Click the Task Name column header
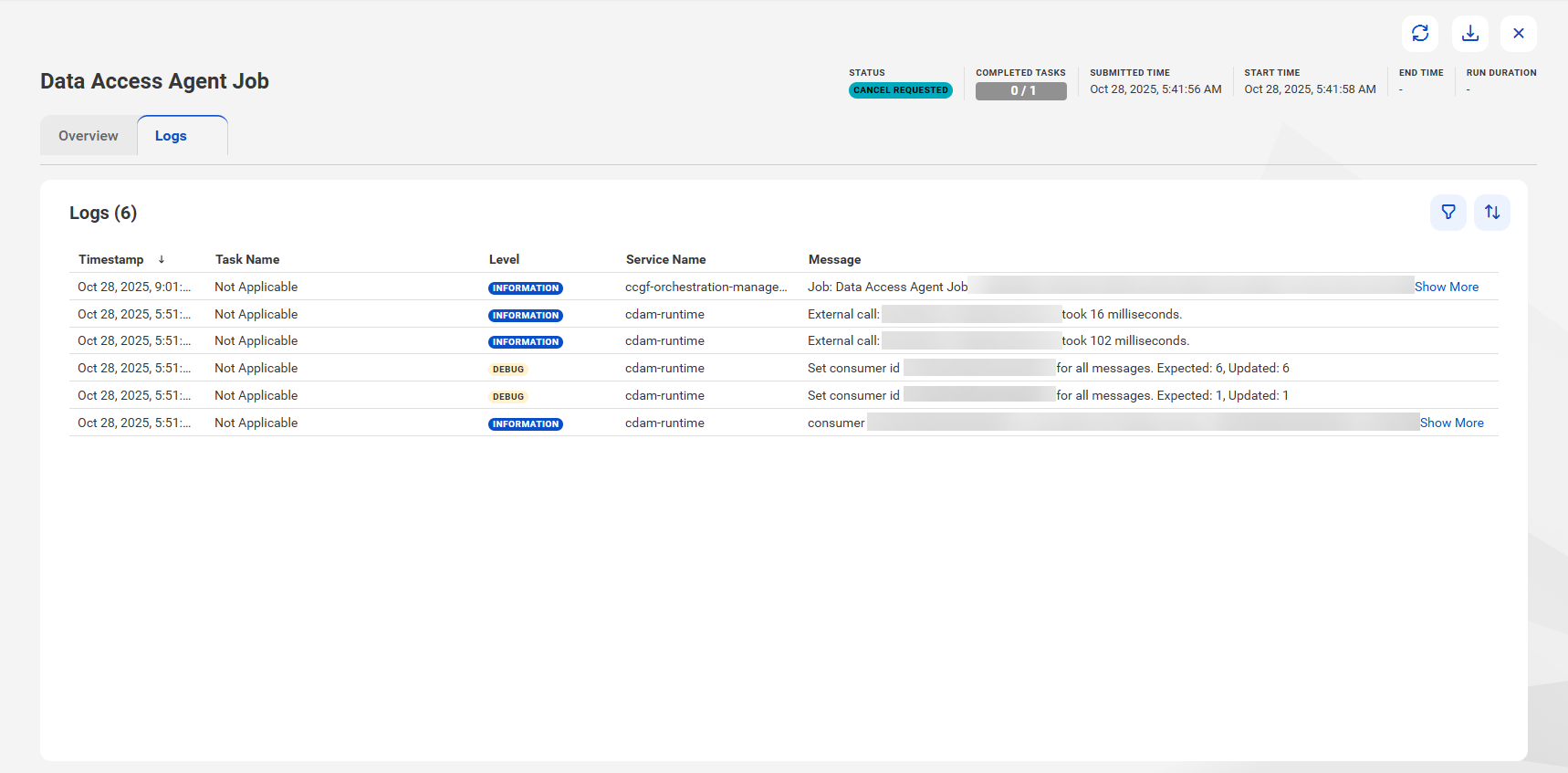This screenshot has height=773, width=1568. pos(247,259)
